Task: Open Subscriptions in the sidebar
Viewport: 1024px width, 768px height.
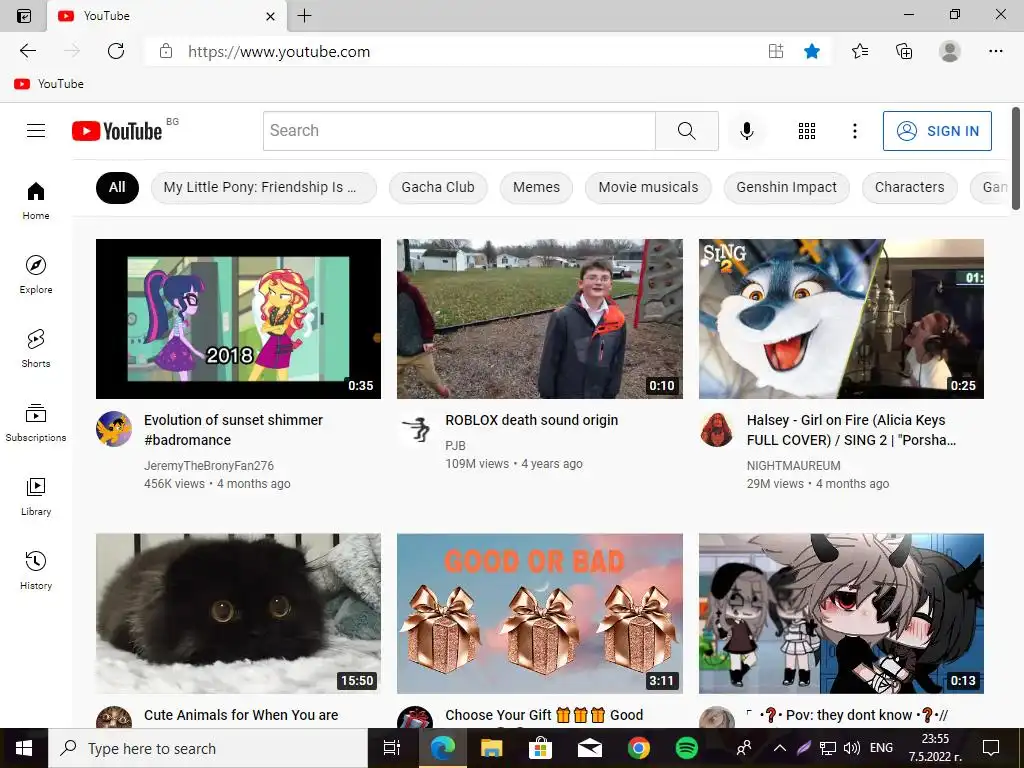Action: pyautogui.click(x=36, y=423)
